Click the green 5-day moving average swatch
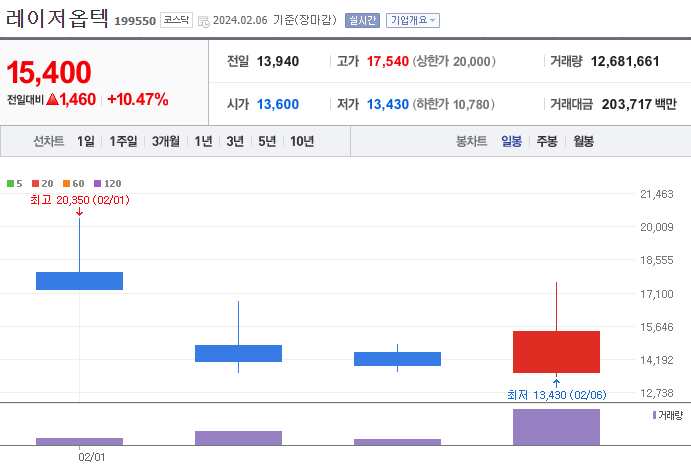 pyautogui.click(x=11, y=183)
